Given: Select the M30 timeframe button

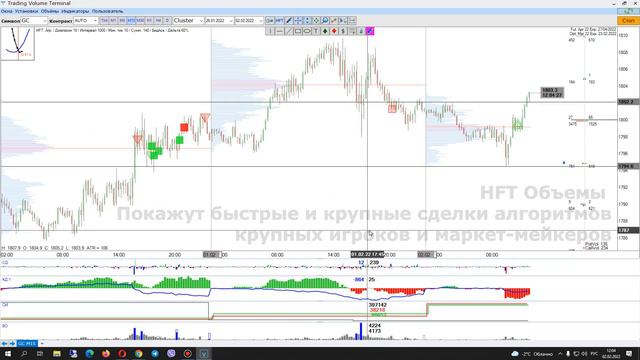Looking at the screenshot, I should pyautogui.click(x=140, y=20).
